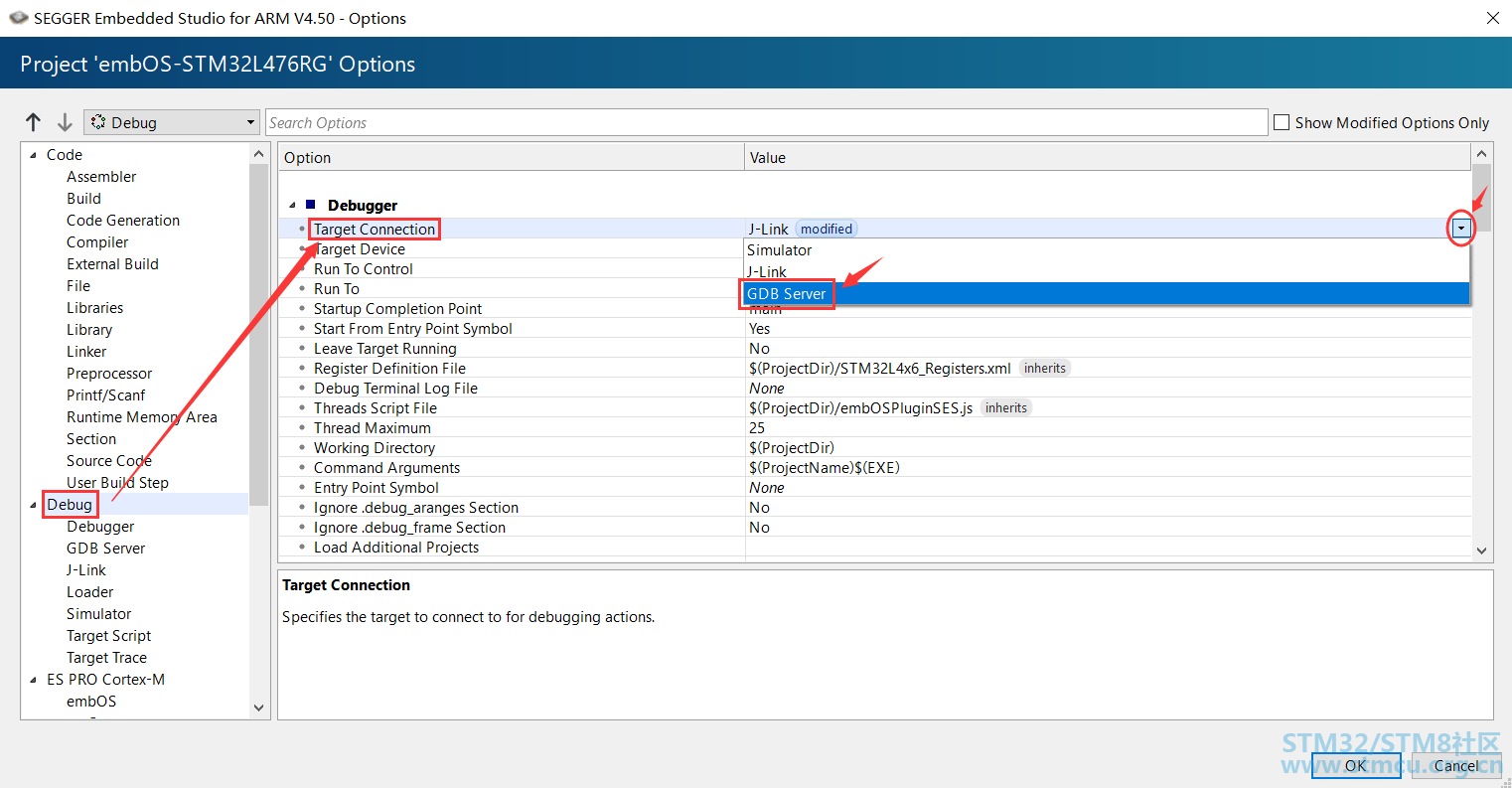Select Source Code in the category tree
Viewport: 1512px width, 788px height.
click(x=109, y=461)
